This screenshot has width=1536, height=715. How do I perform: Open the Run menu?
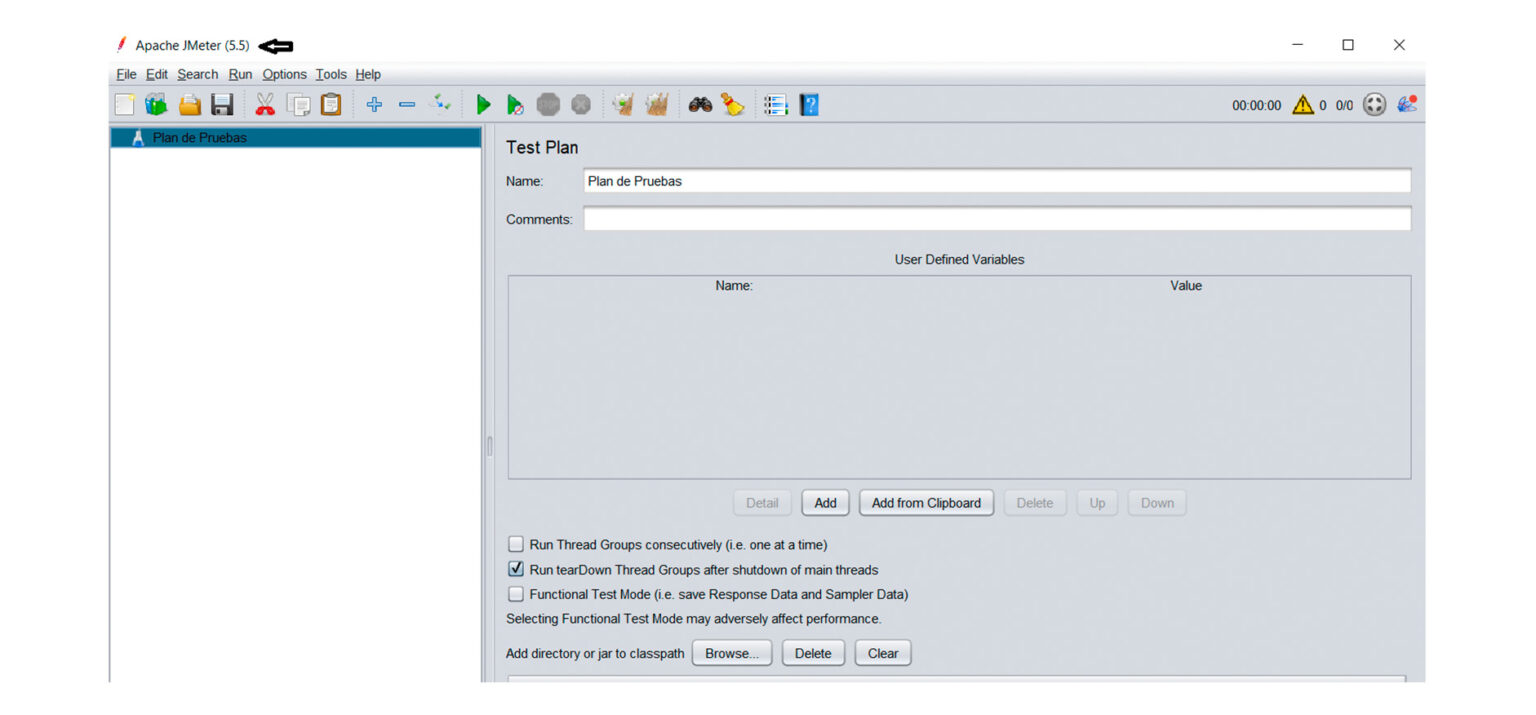point(239,74)
